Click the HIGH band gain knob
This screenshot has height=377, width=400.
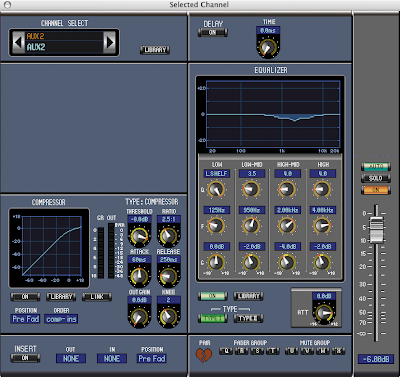click(322, 262)
